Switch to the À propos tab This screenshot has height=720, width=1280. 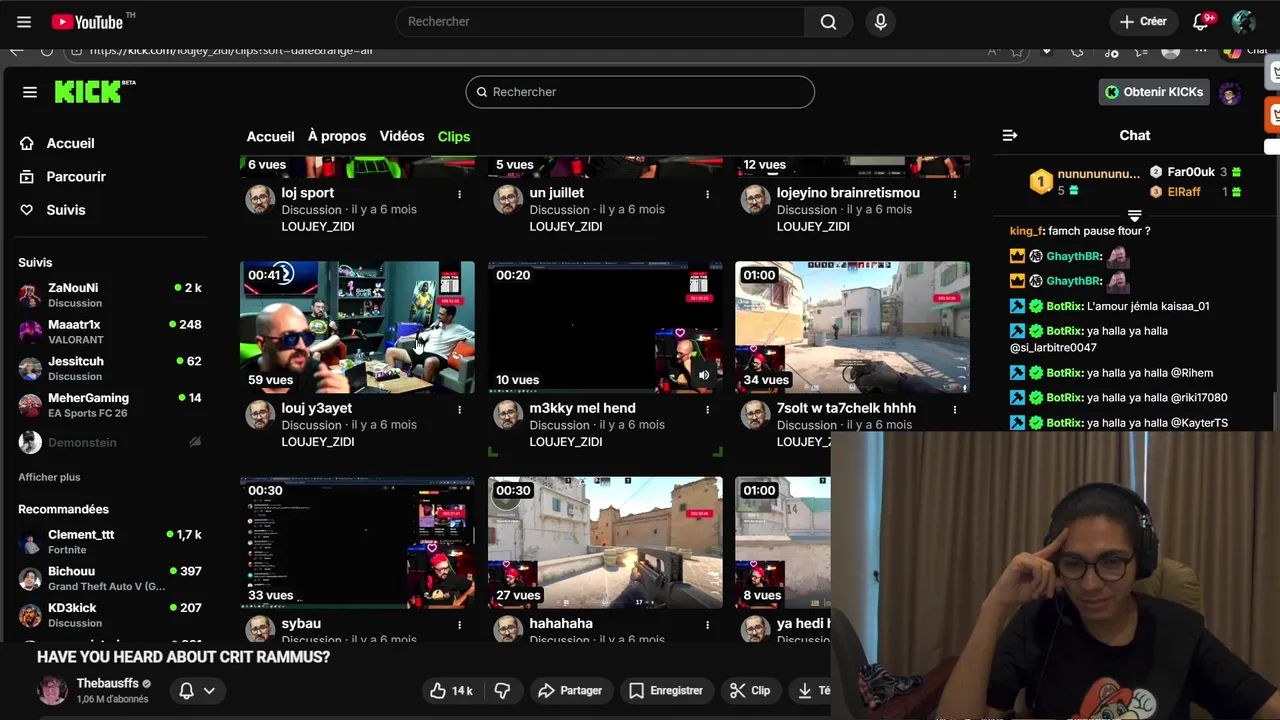pyautogui.click(x=337, y=136)
